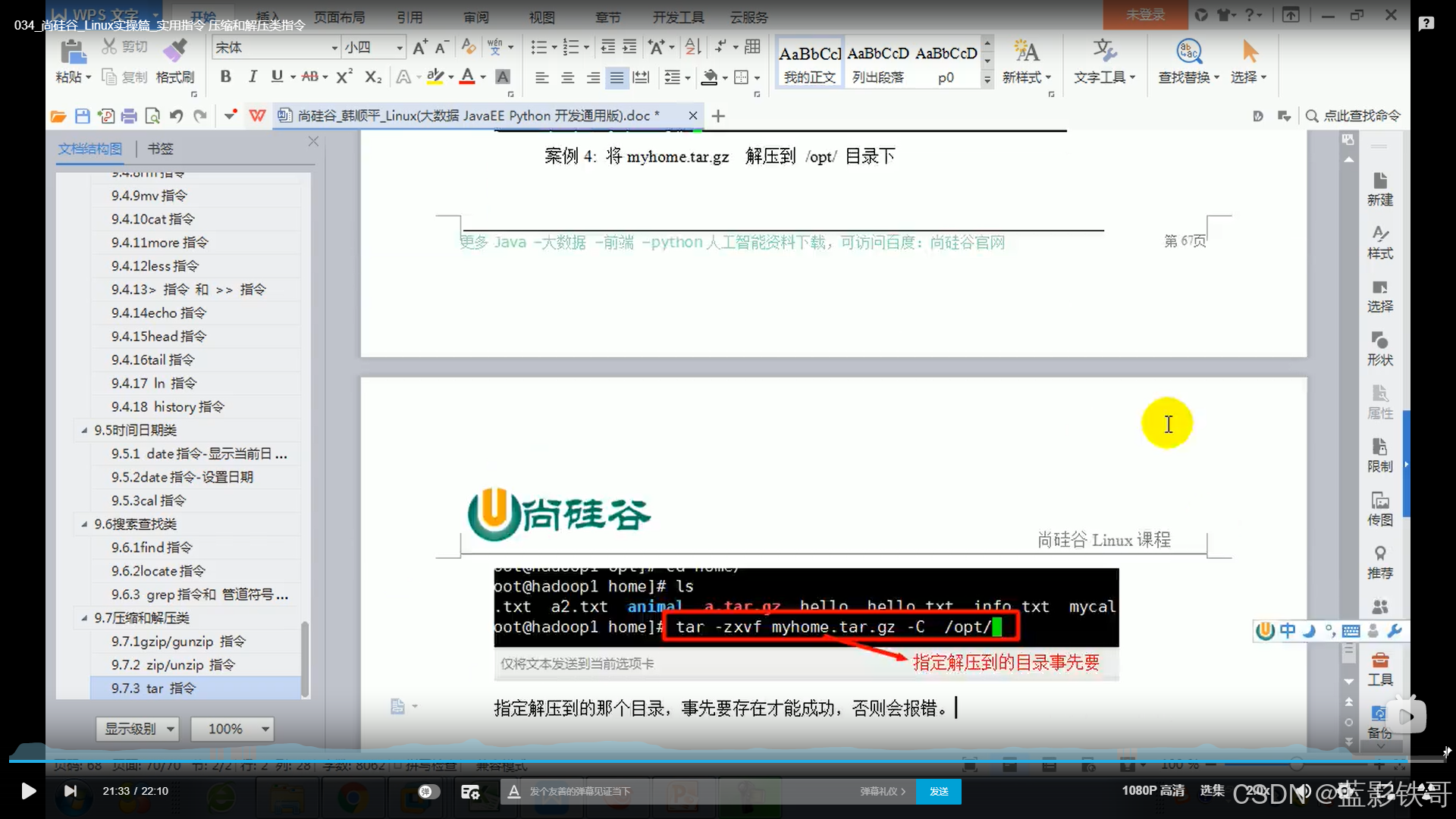Click the undo arrow icon
1456x819 pixels.
click(176, 116)
